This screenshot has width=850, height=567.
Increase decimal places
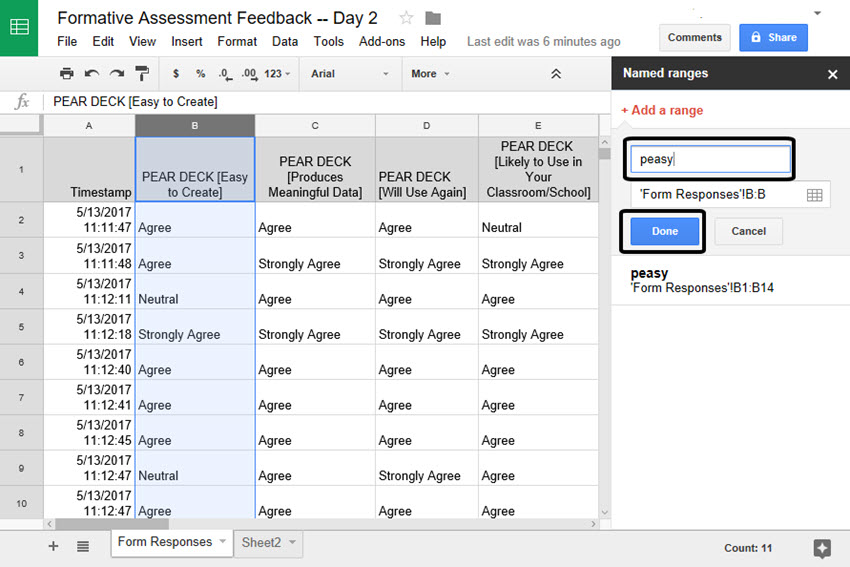tap(249, 74)
